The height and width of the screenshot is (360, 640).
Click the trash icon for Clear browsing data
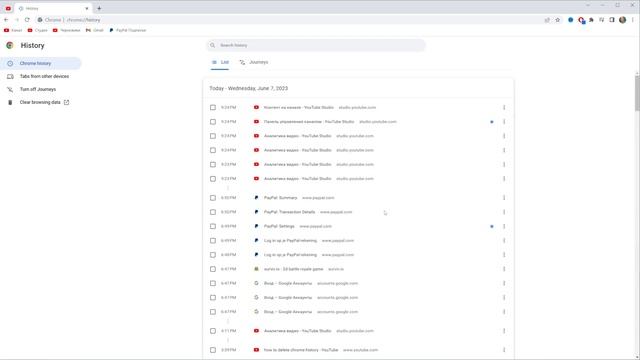point(10,102)
